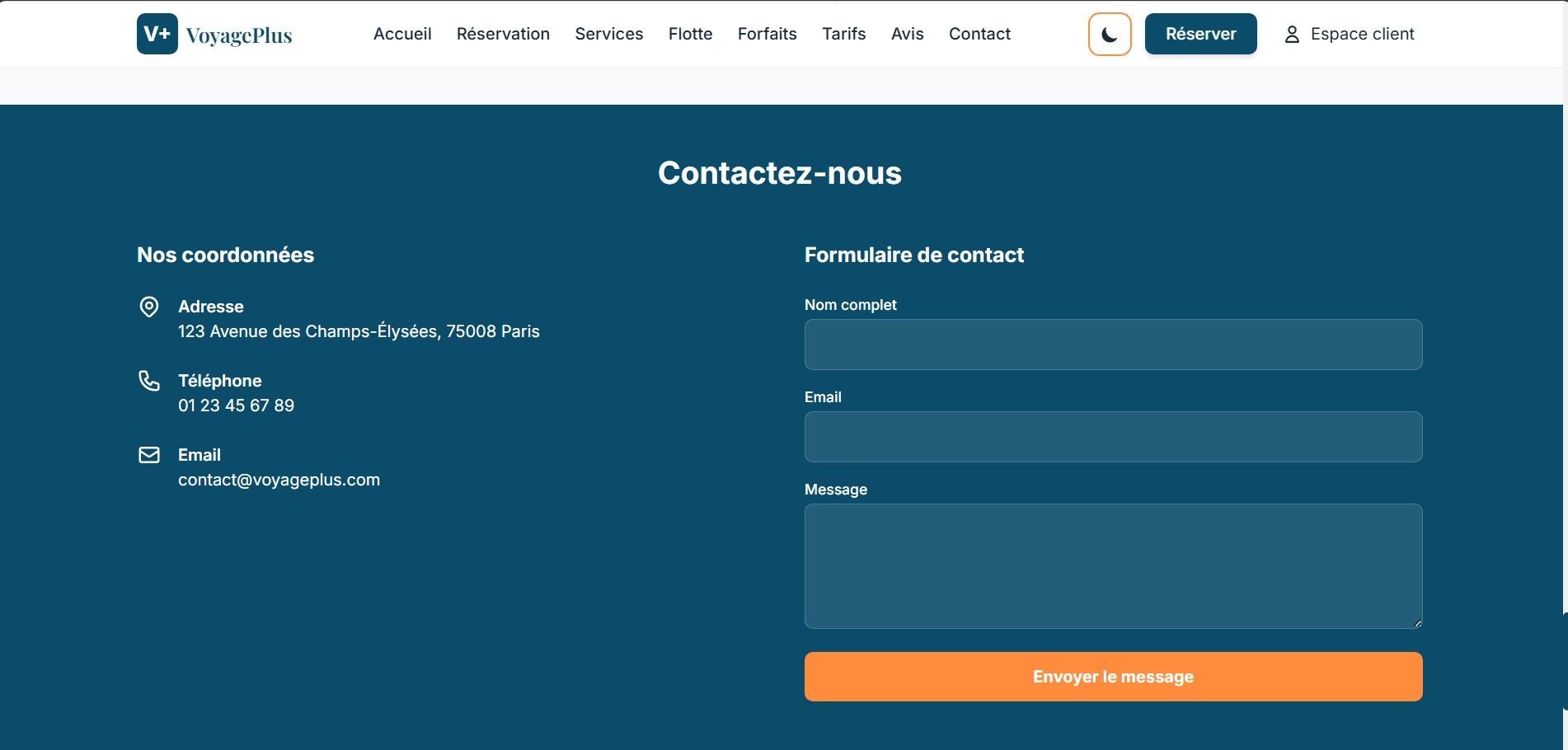Click into the Email form field
The image size is (1568, 750).
pyautogui.click(x=1113, y=437)
